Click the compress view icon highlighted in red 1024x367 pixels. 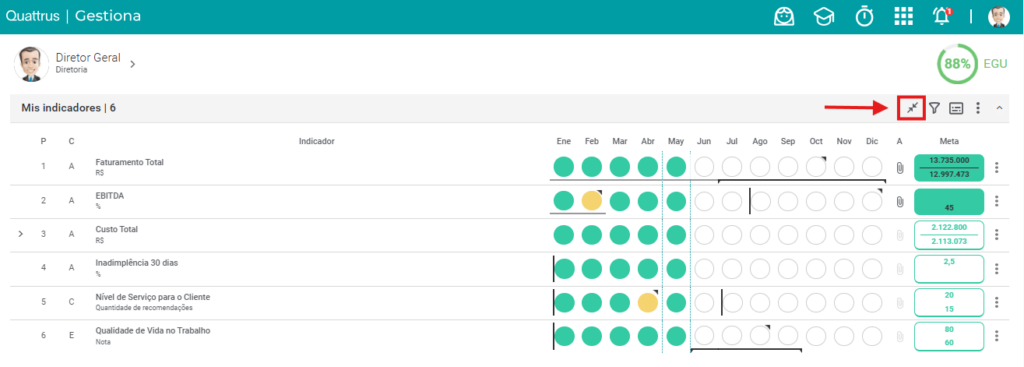coord(912,108)
